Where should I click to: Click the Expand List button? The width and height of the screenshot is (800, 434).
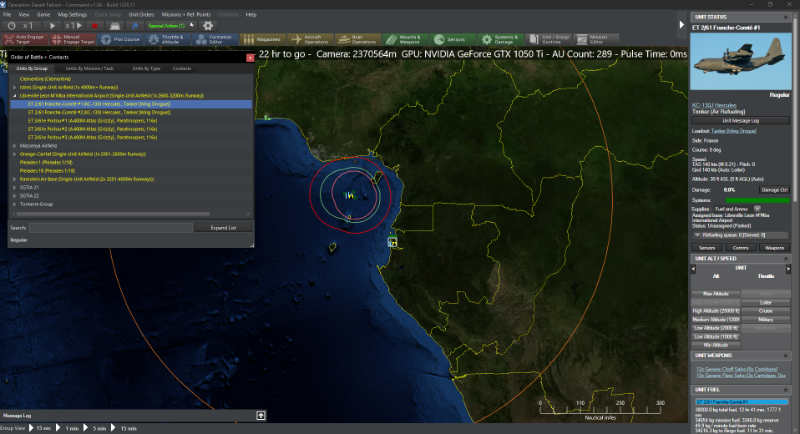(x=223, y=227)
